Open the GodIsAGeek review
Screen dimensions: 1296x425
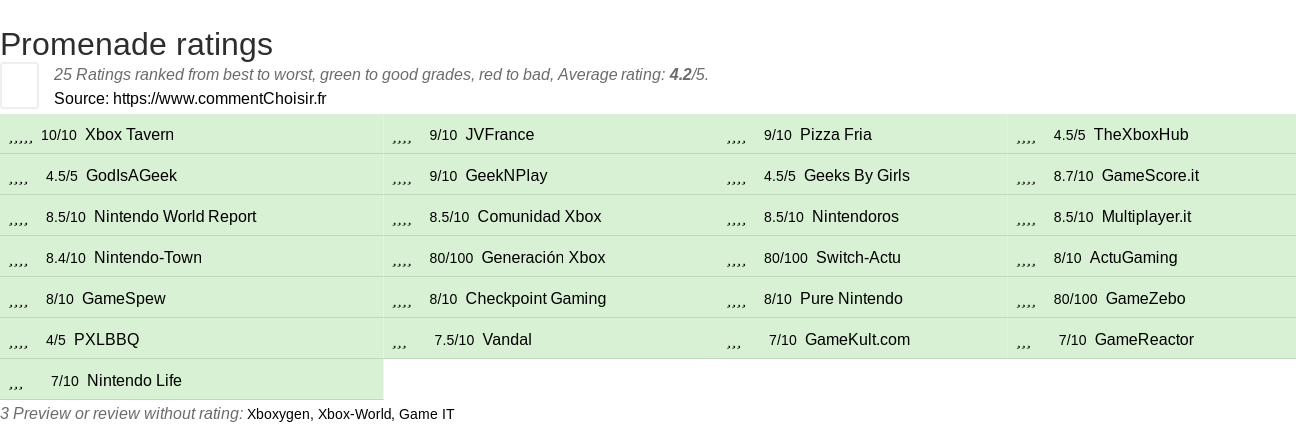(131, 176)
